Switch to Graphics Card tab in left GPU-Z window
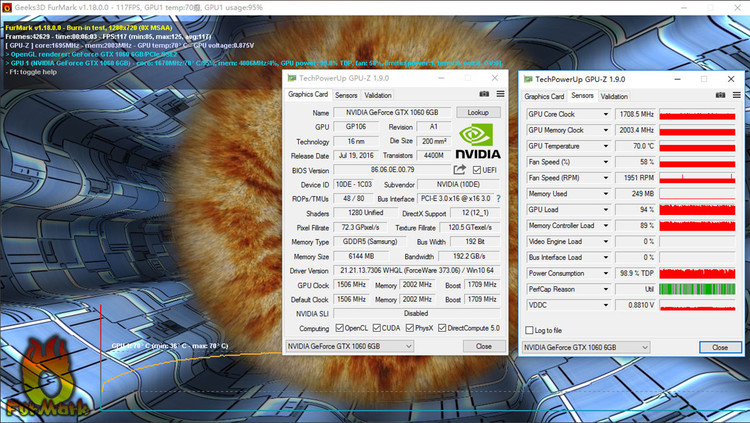750x423 pixels. (308, 94)
